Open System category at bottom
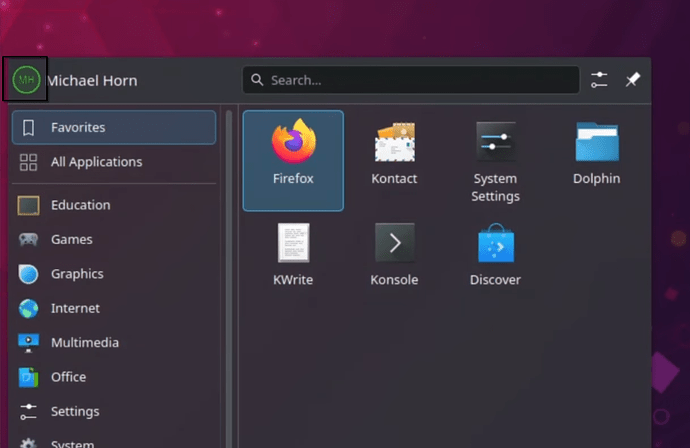The width and height of the screenshot is (690, 448). [114, 441]
